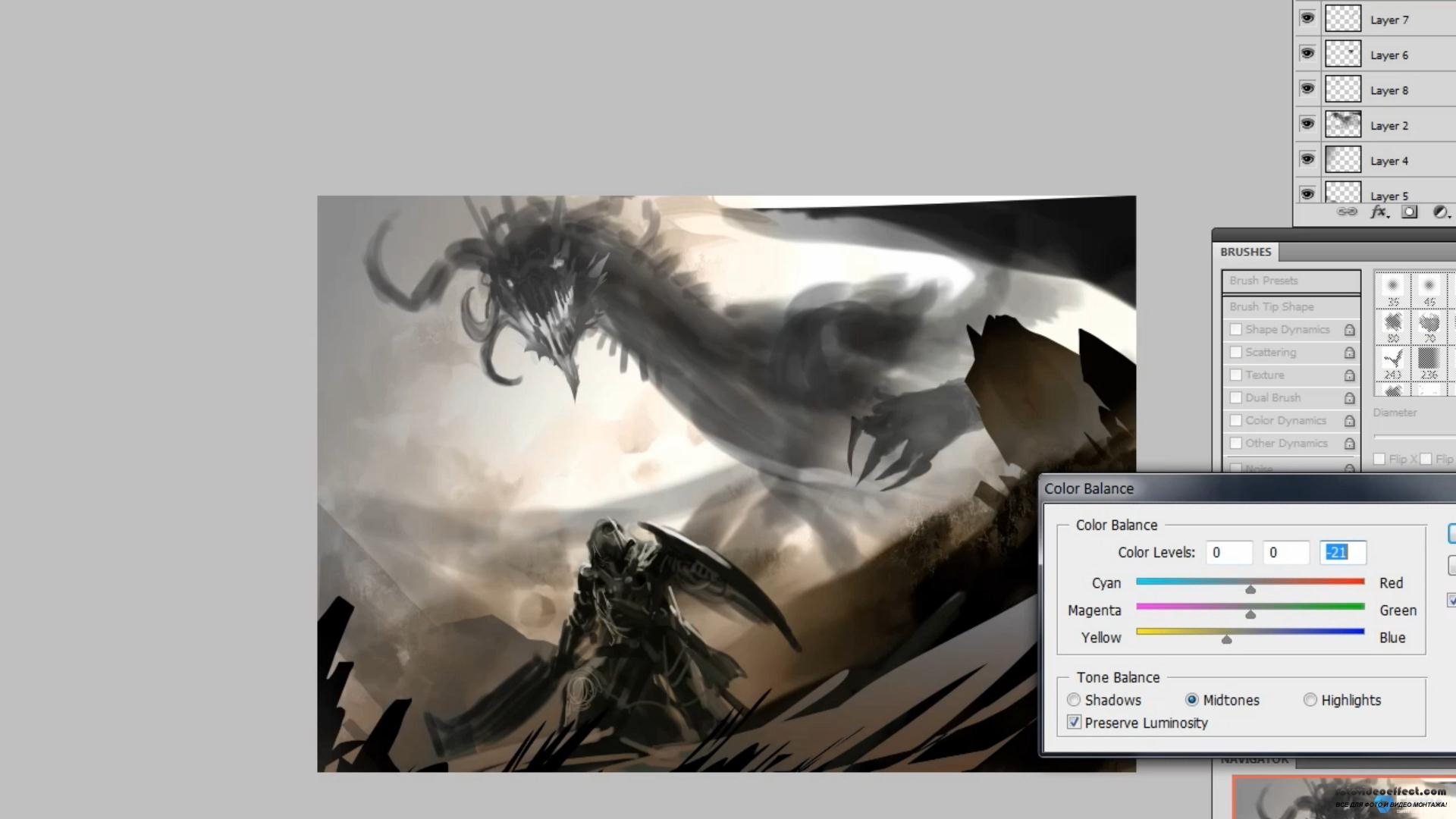Image resolution: width=1456 pixels, height=819 pixels.
Task: Click the Cyan-Red slider handle
Action: pos(1250,589)
